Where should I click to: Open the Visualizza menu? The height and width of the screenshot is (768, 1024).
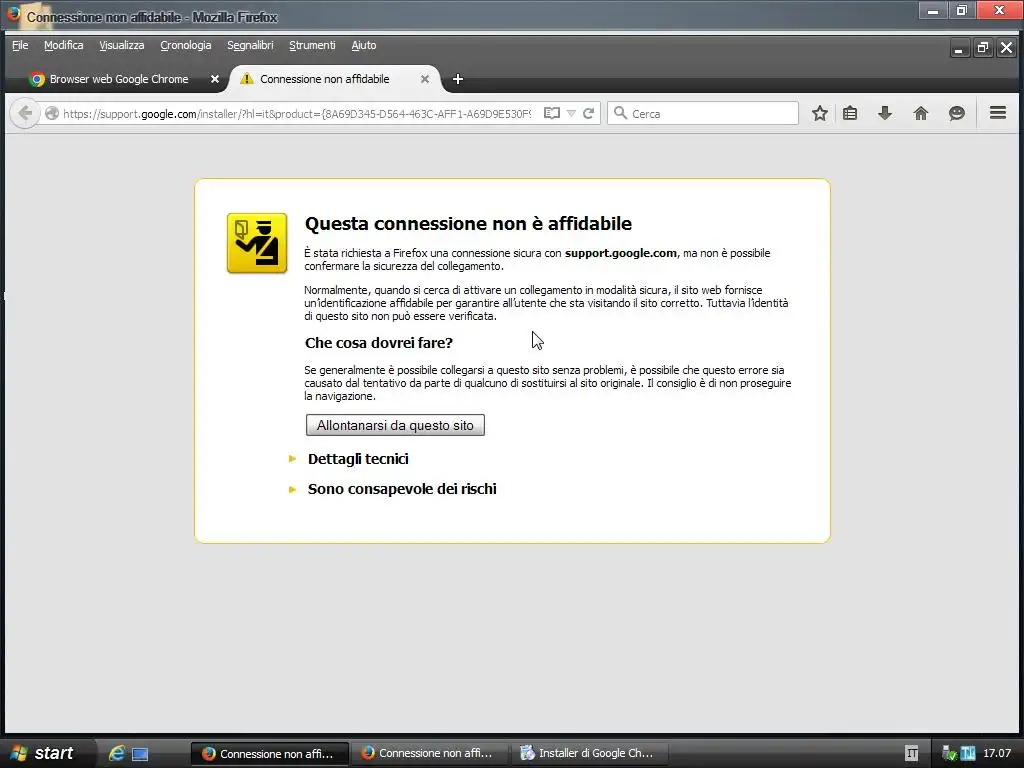121,45
